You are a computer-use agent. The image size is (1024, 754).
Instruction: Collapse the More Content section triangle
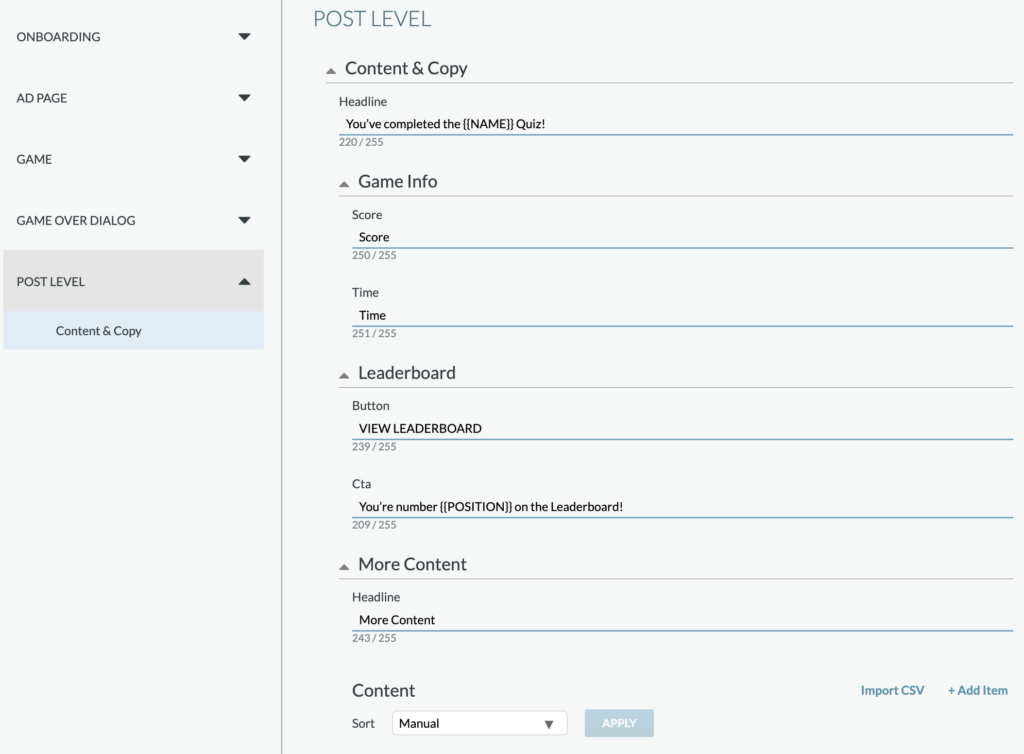[344, 567]
